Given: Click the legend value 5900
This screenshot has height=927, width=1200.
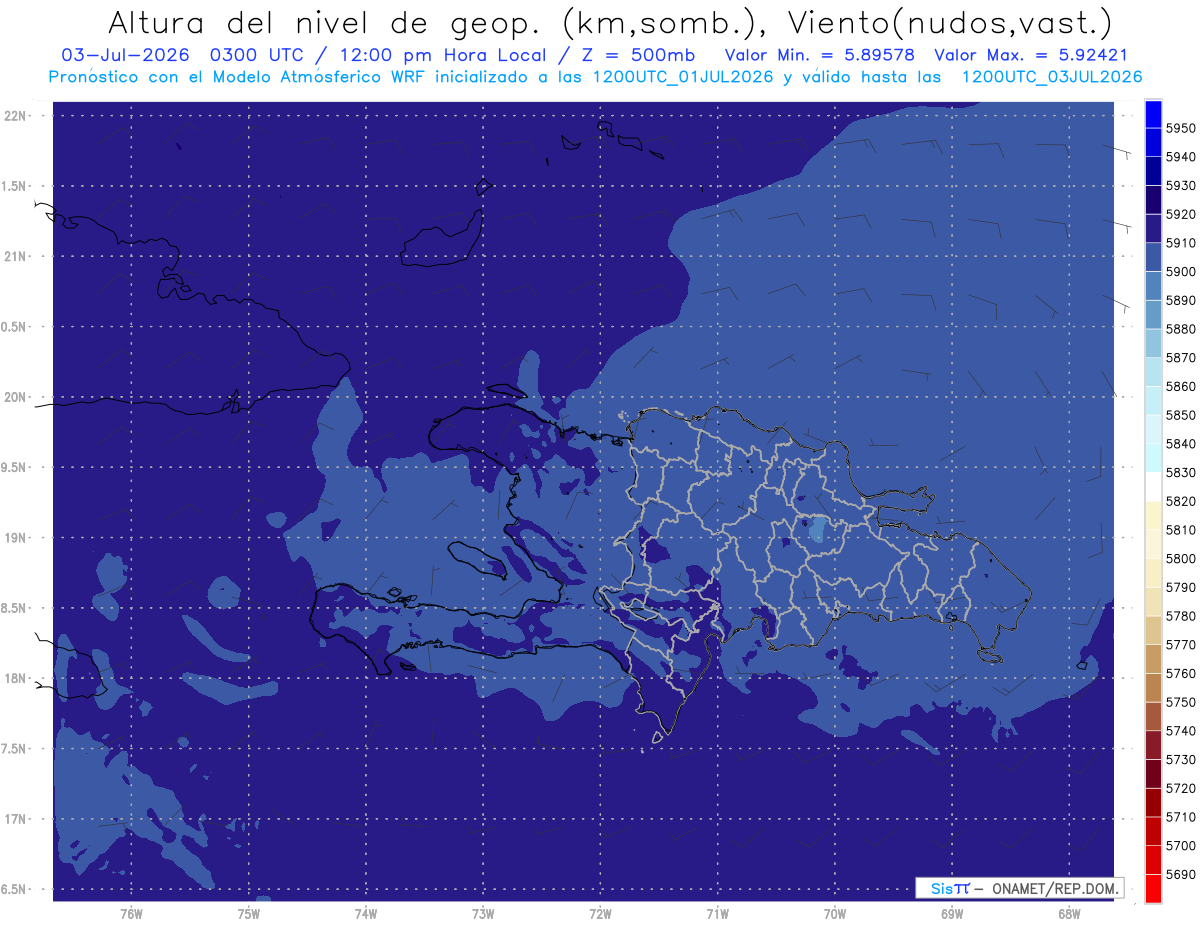Looking at the screenshot, I should tap(1180, 272).
